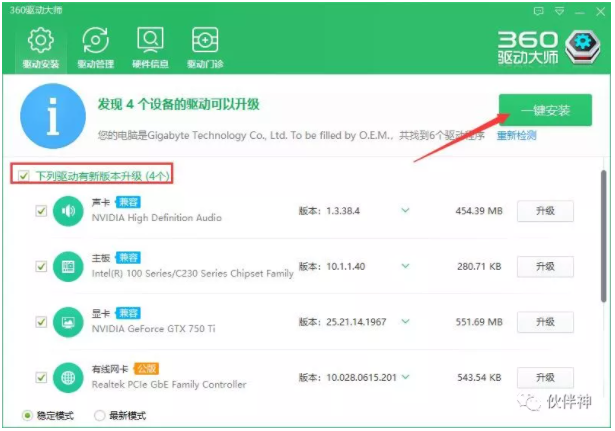Click the driver list vertical scrollbar
Image resolution: width=615 pixels, height=431 pixels.
coord(604,236)
